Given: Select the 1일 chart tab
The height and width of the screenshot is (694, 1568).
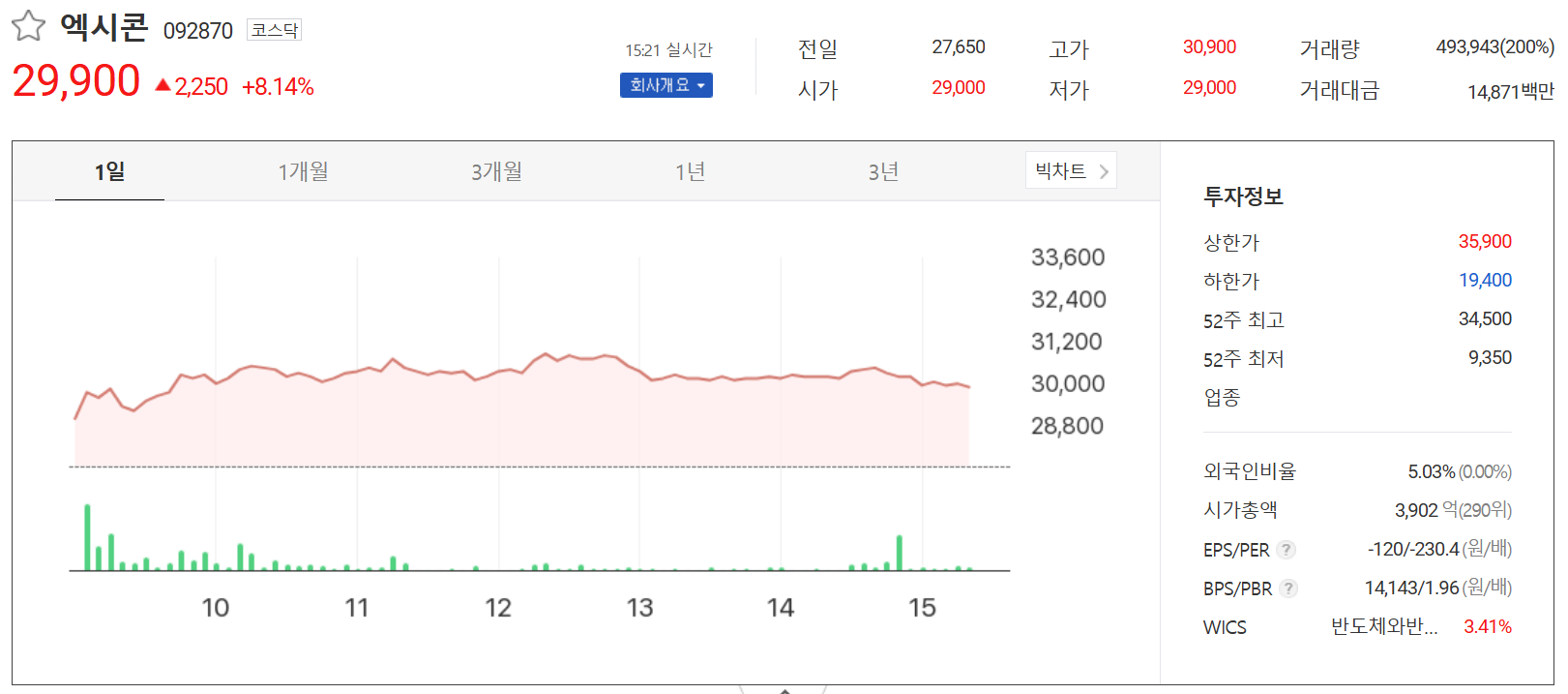Looking at the screenshot, I should click(x=109, y=171).
